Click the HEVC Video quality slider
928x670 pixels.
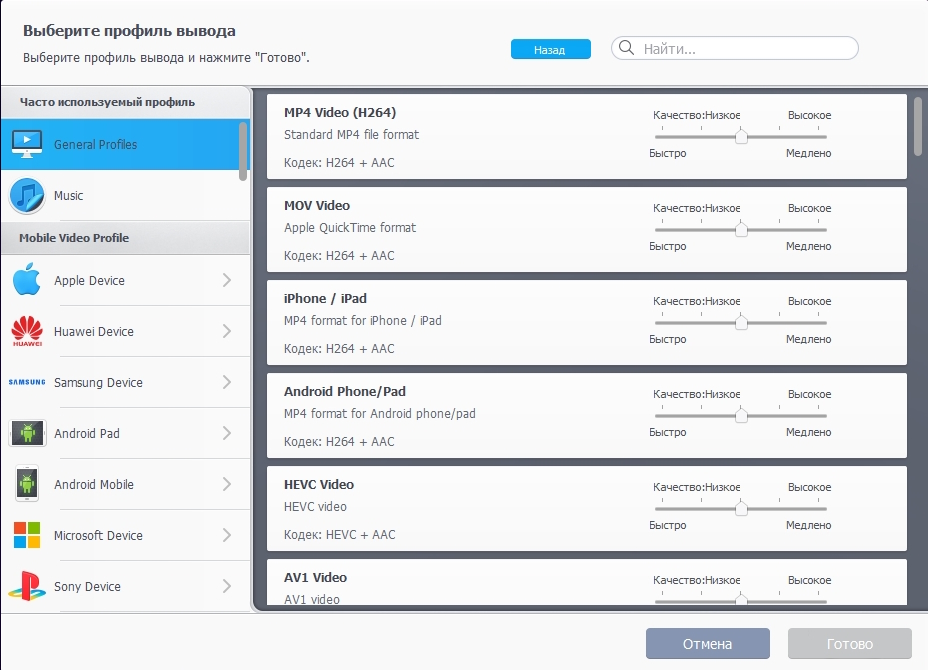[x=740, y=508]
